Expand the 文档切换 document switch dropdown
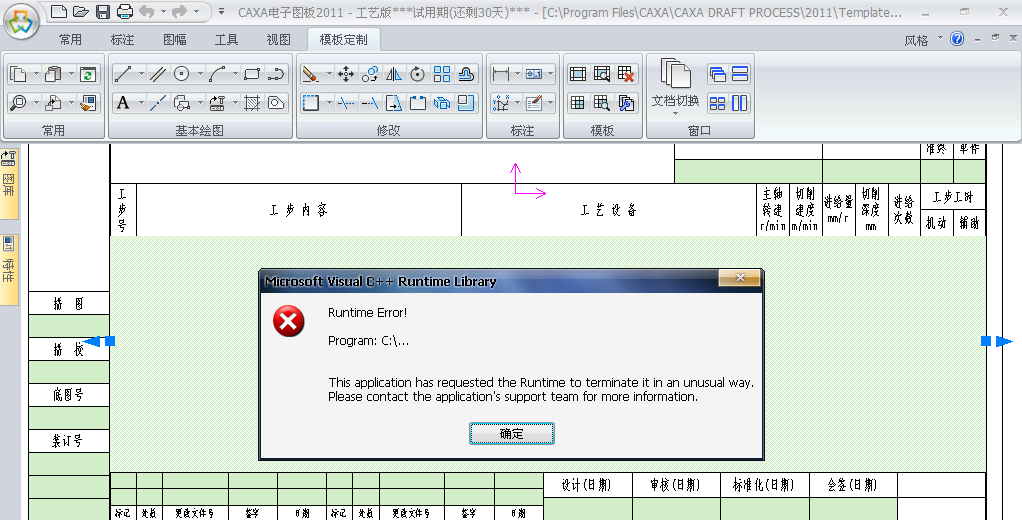The height and width of the screenshot is (520, 1022). point(676,114)
